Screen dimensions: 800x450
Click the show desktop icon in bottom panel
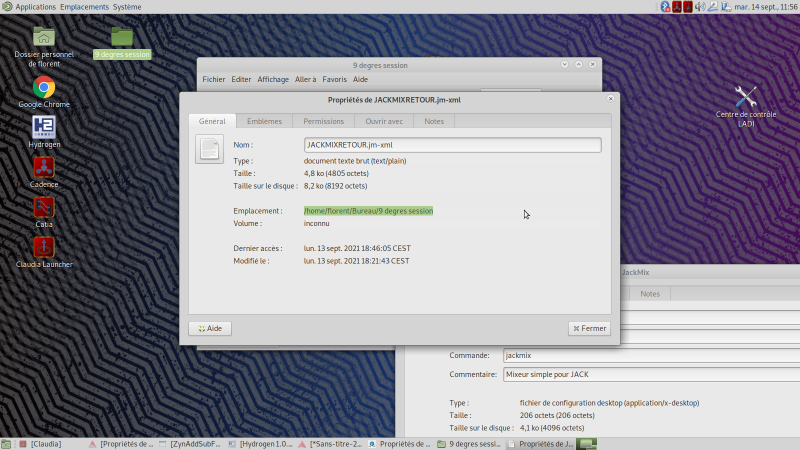pos(6,444)
